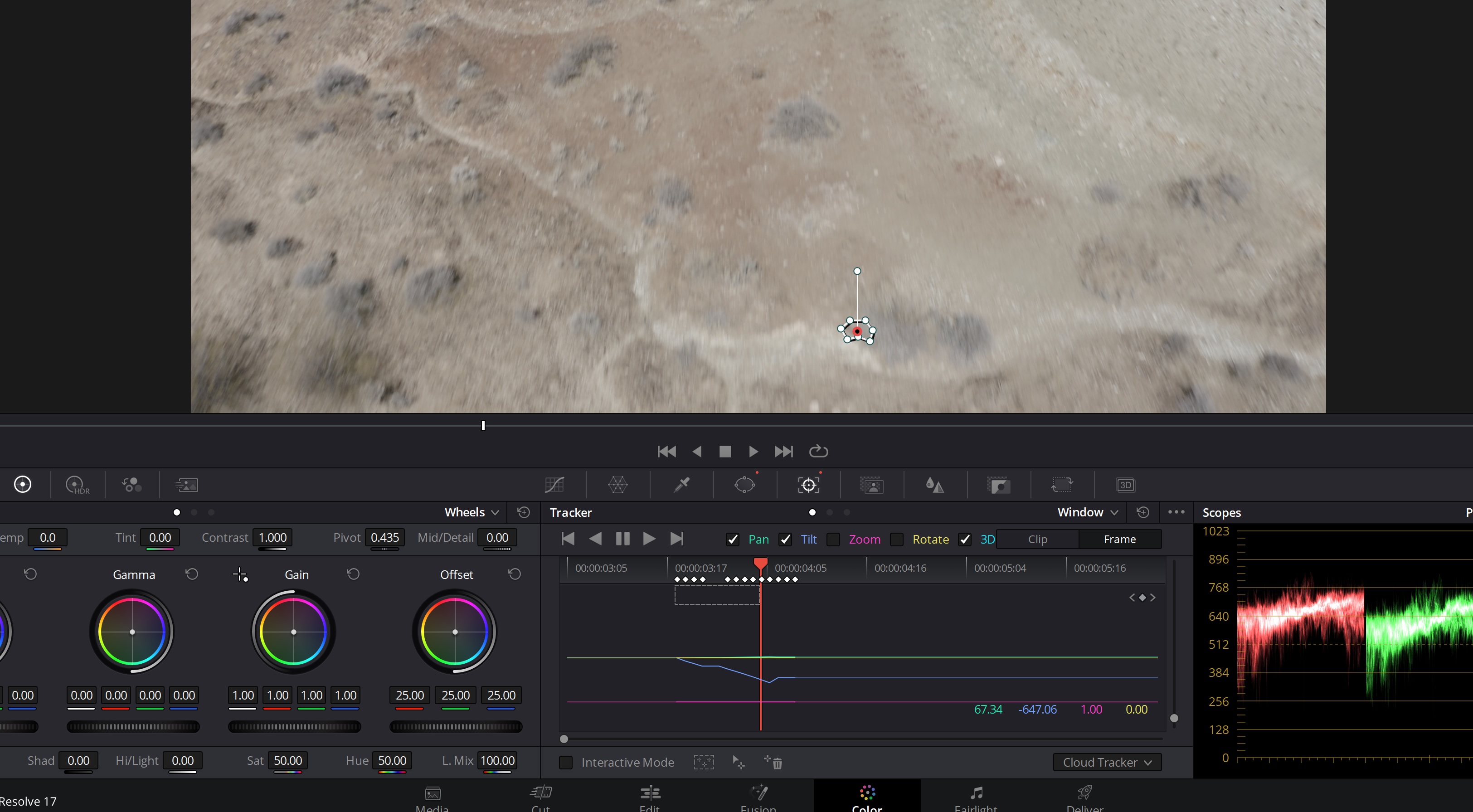
Task: Open the Blur and Sharpen palette
Action: pos(934,485)
